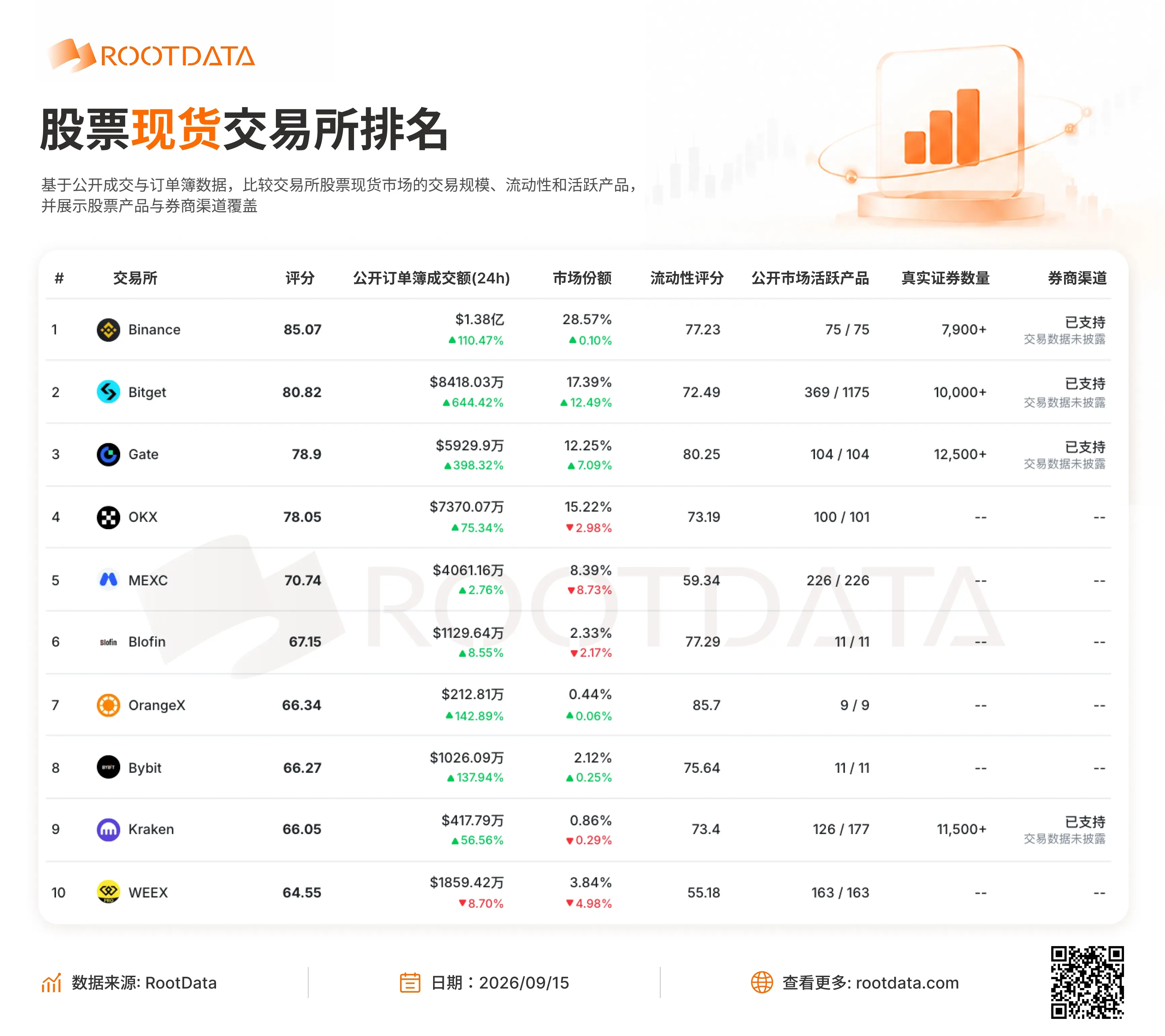
Task: Click the Blofin exchange logo icon
Action: point(108,642)
